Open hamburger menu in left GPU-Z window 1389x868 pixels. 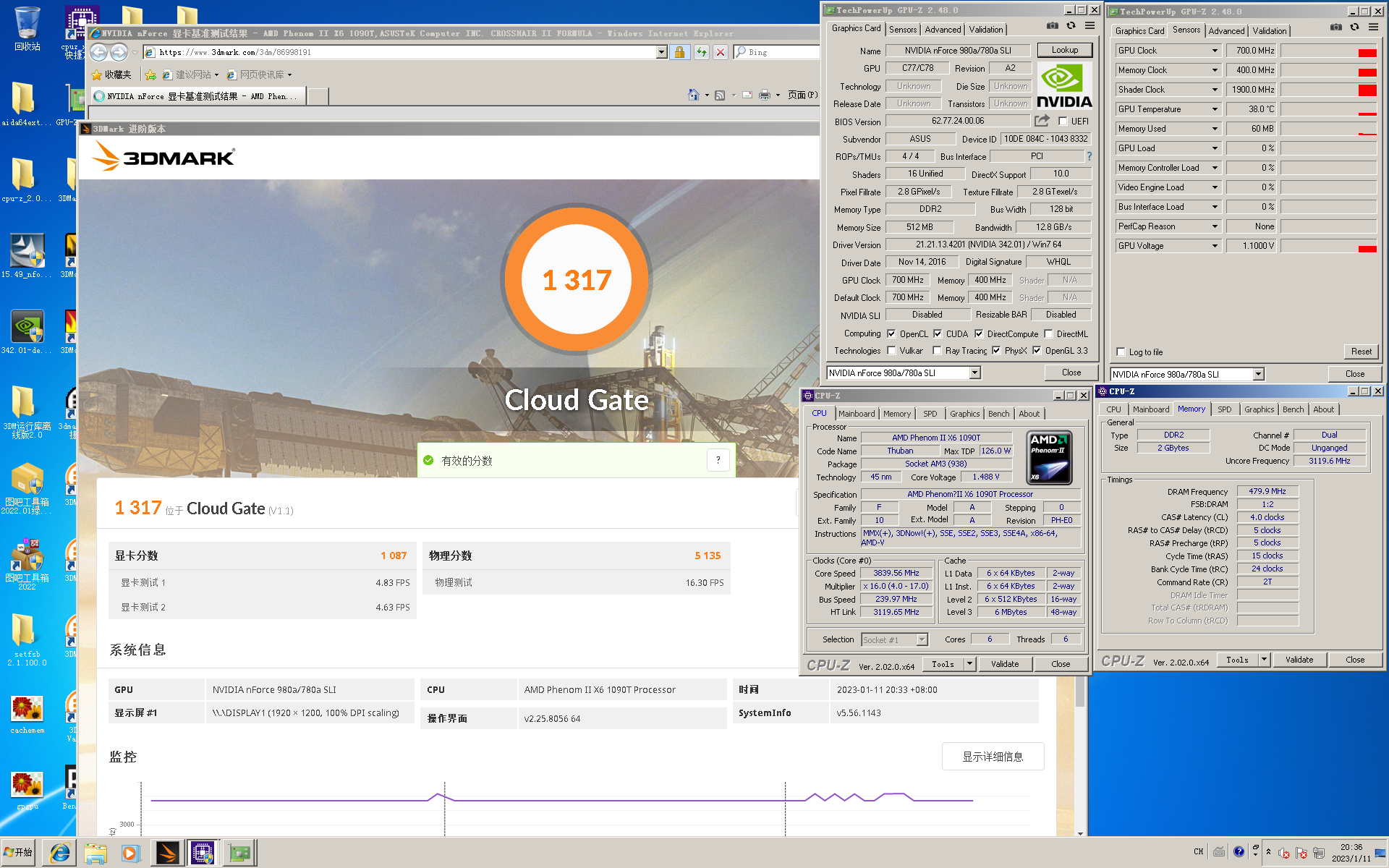(x=1089, y=25)
